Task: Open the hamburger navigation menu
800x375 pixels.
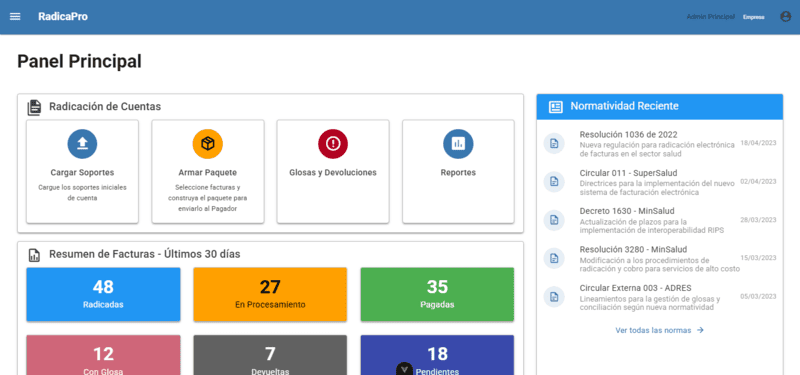Action: pos(15,16)
